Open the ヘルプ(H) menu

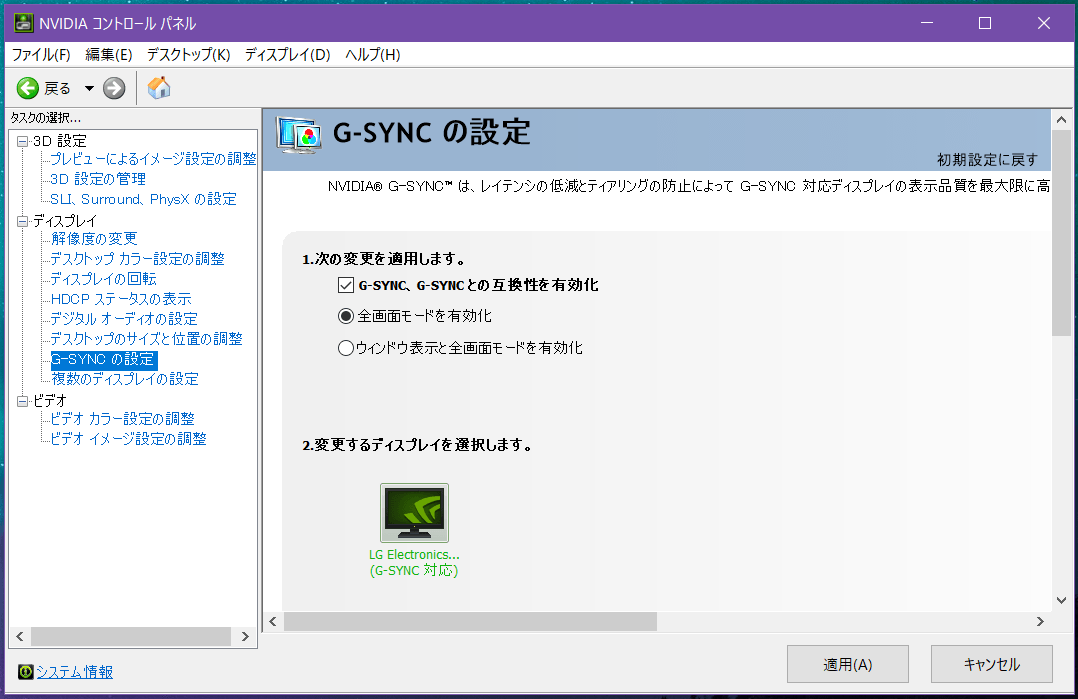(x=373, y=55)
